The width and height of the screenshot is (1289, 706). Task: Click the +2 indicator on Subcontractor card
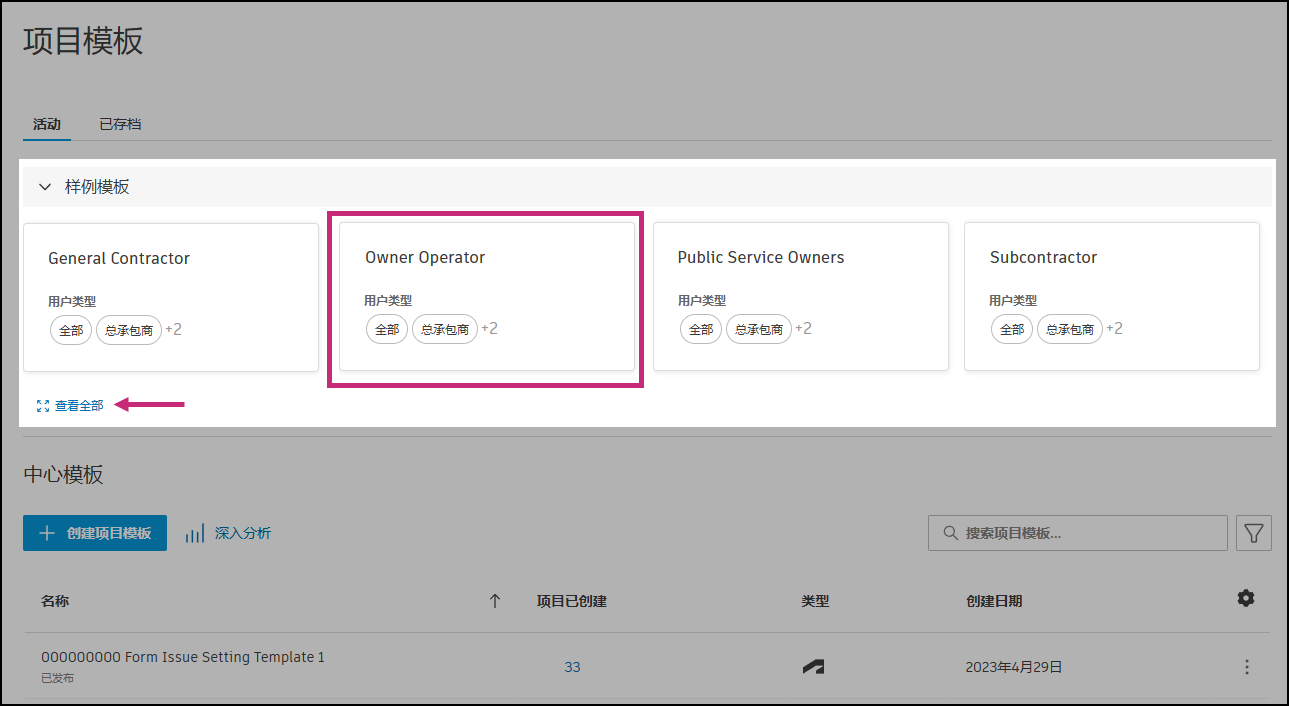pyautogui.click(x=1115, y=328)
